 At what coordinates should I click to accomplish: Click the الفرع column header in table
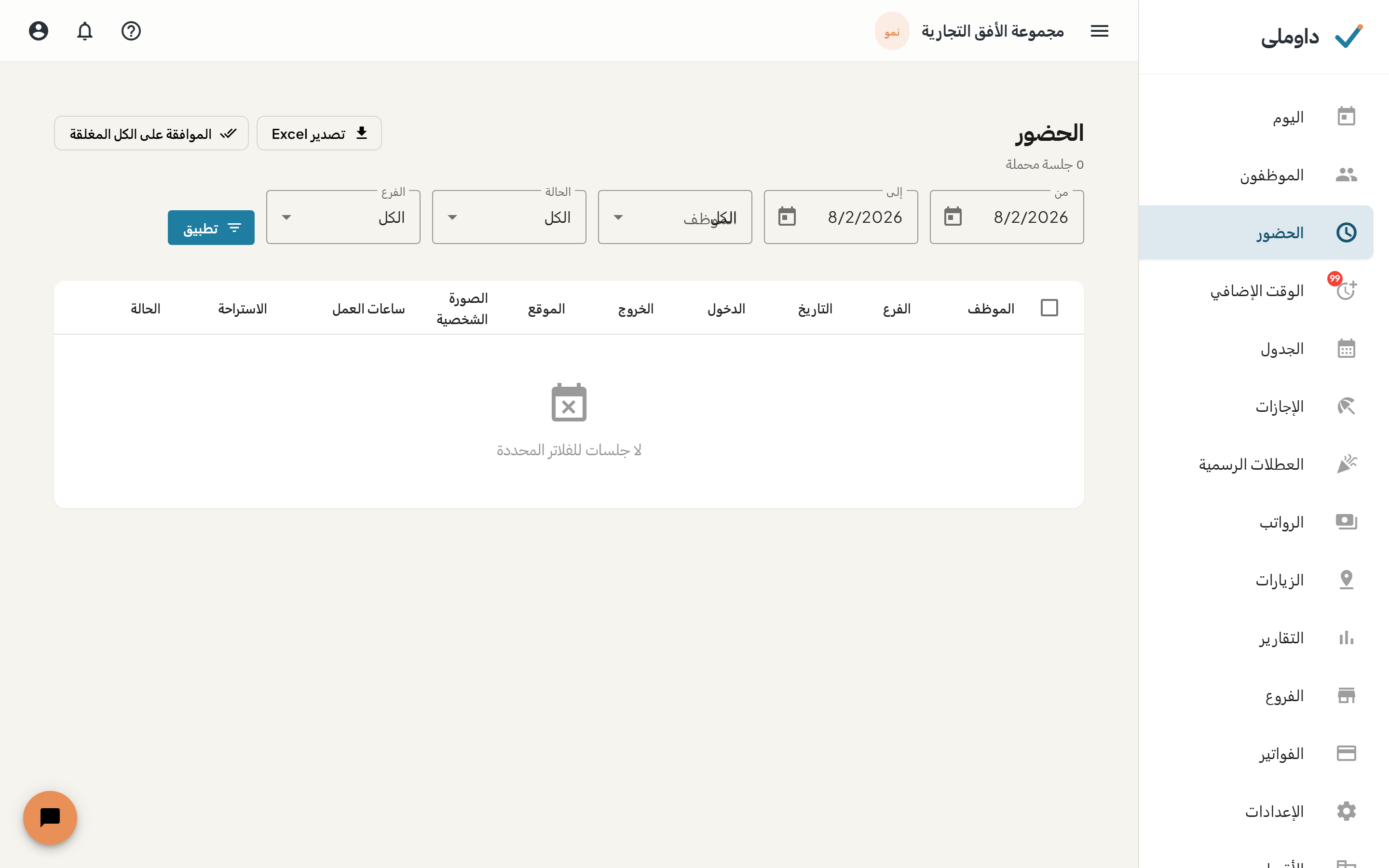pyautogui.click(x=897, y=309)
